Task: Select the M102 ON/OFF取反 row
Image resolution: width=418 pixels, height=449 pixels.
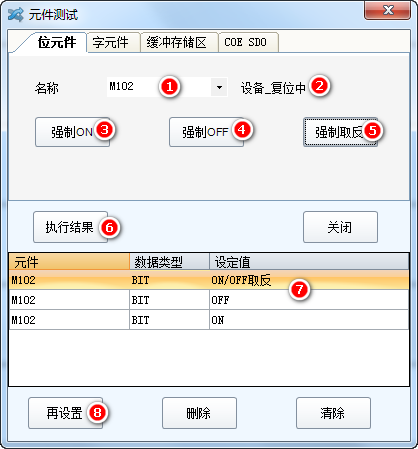Action: coord(209,280)
